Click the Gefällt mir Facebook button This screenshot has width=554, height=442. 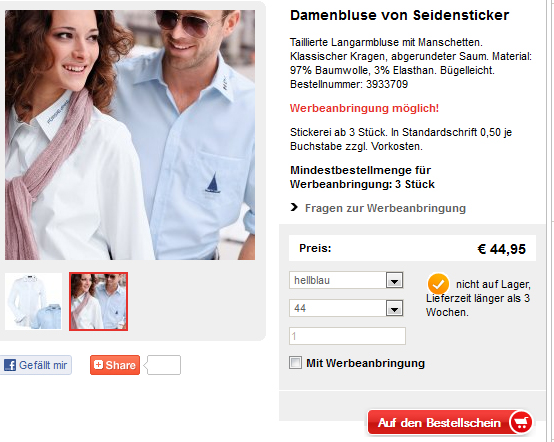point(36,365)
